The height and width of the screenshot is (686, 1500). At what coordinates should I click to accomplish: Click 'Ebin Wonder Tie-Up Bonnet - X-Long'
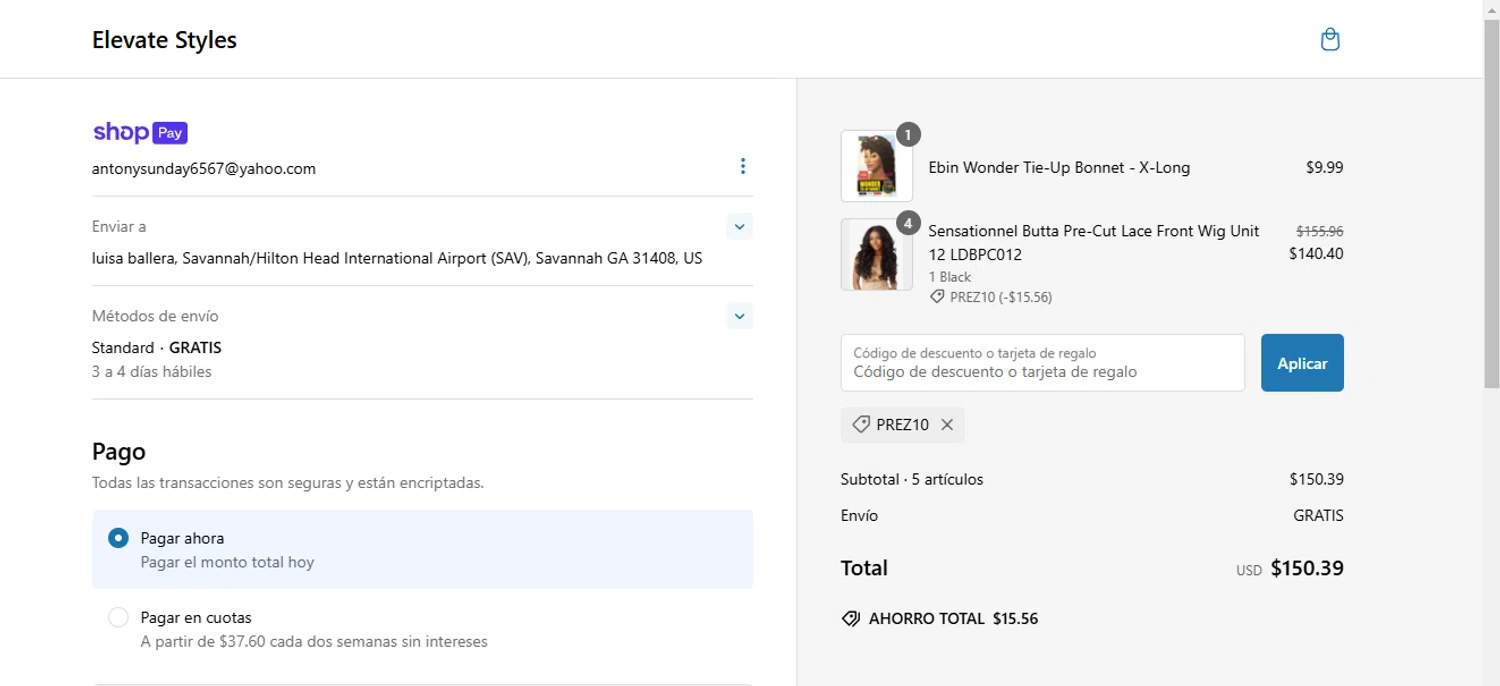pyautogui.click(x=1059, y=167)
